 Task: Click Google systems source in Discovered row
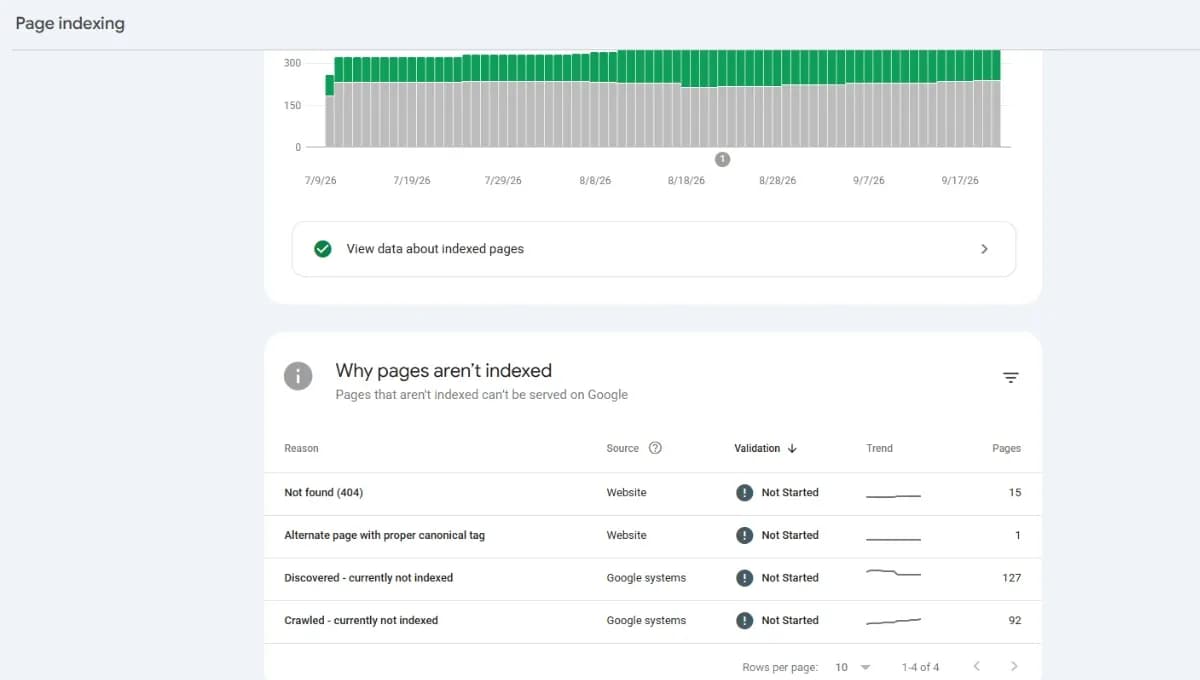pos(646,578)
